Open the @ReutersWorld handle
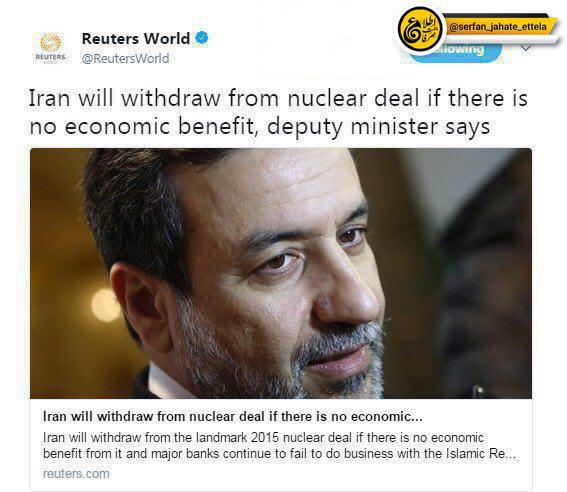The width and height of the screenshot is (567, 492). (x=125, y=59)
